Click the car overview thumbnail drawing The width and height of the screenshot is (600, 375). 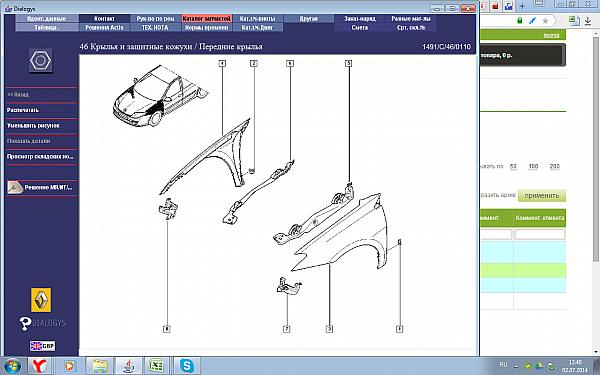[160, 96]
